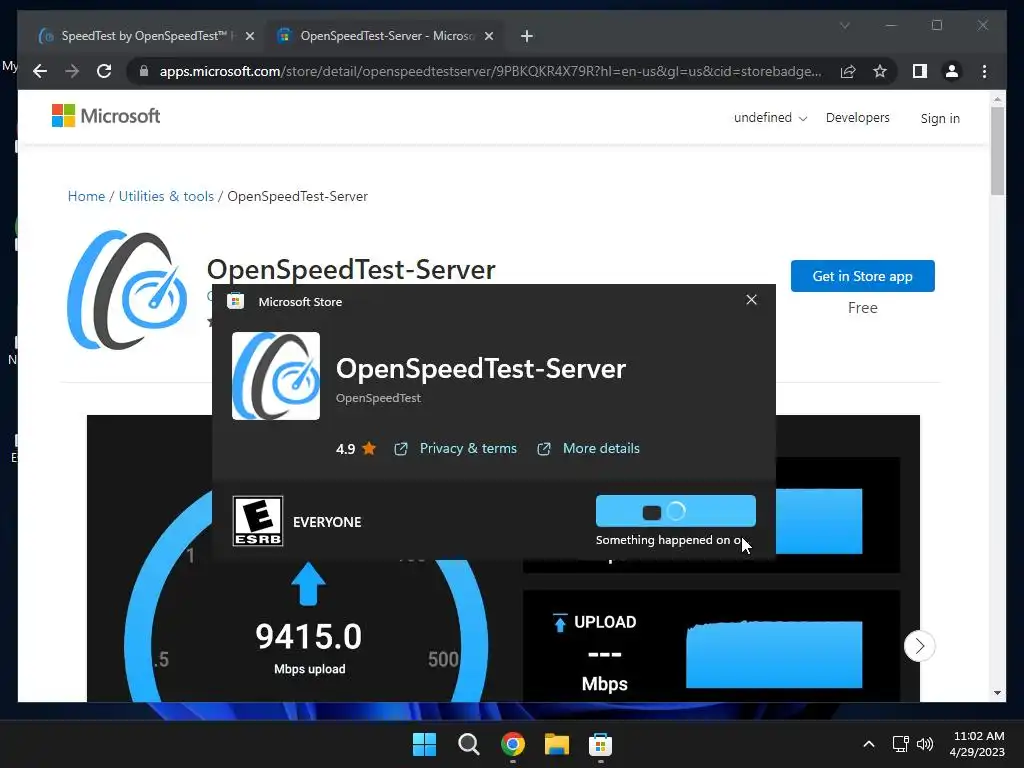Open Chrome side panel

click(920, 71)
